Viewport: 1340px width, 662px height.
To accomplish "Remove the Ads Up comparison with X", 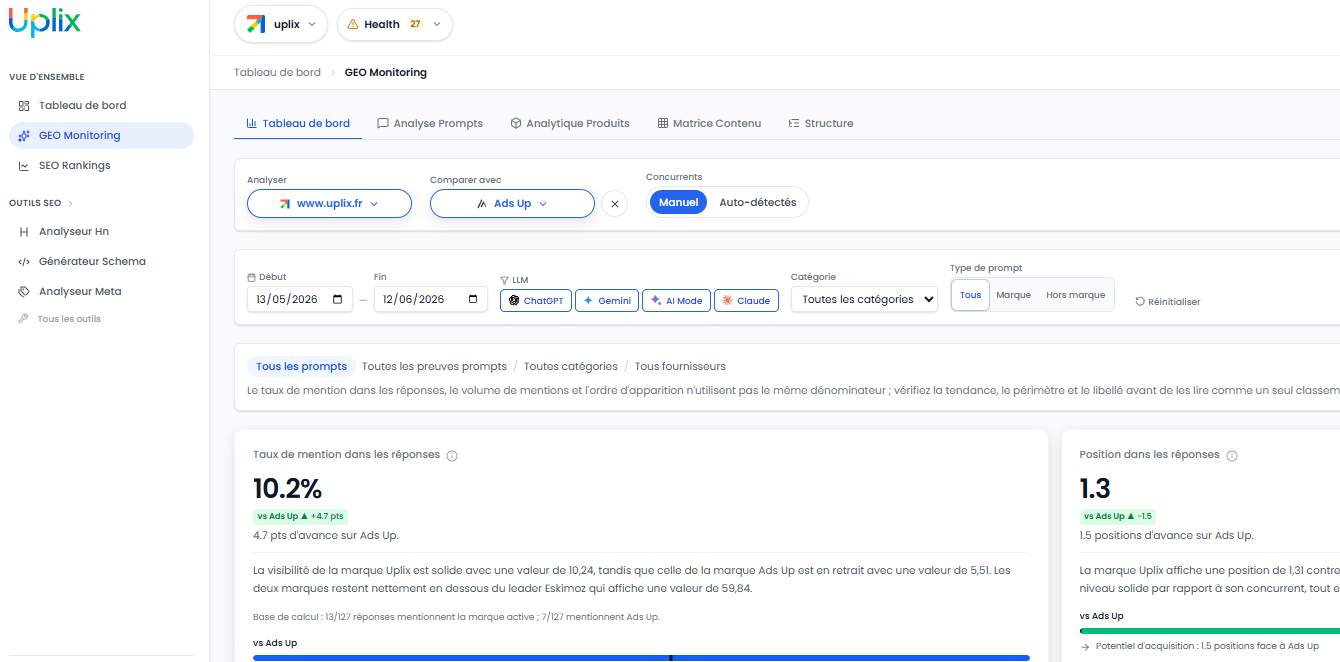I will [x=615, y=203].
